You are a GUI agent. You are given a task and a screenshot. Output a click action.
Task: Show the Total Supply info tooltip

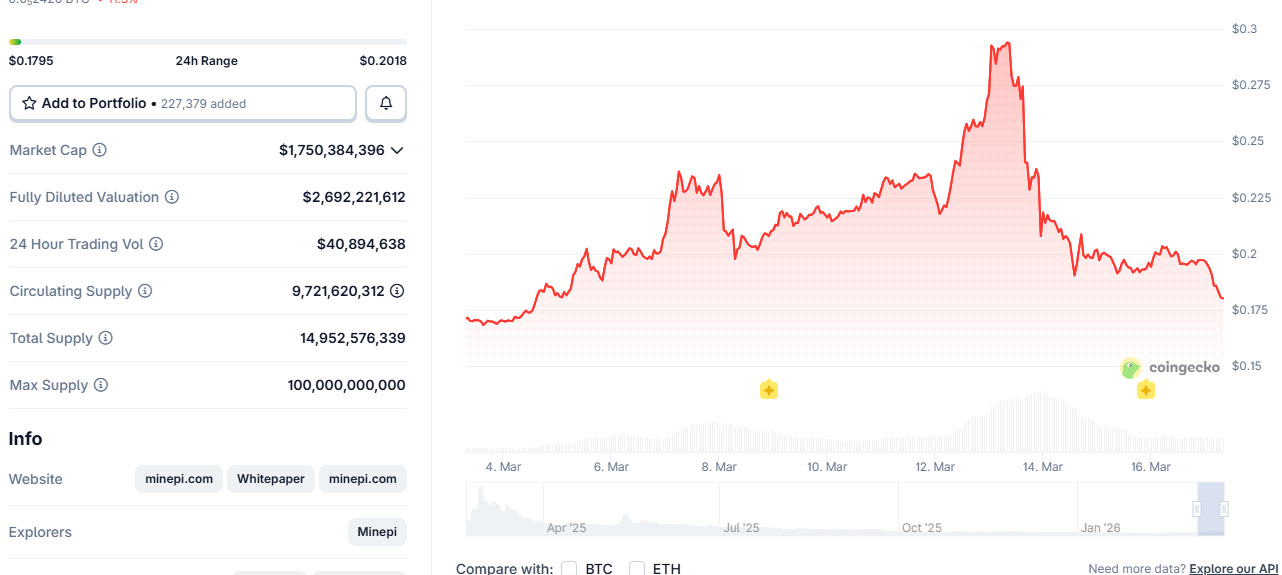[x=106, y=338]
